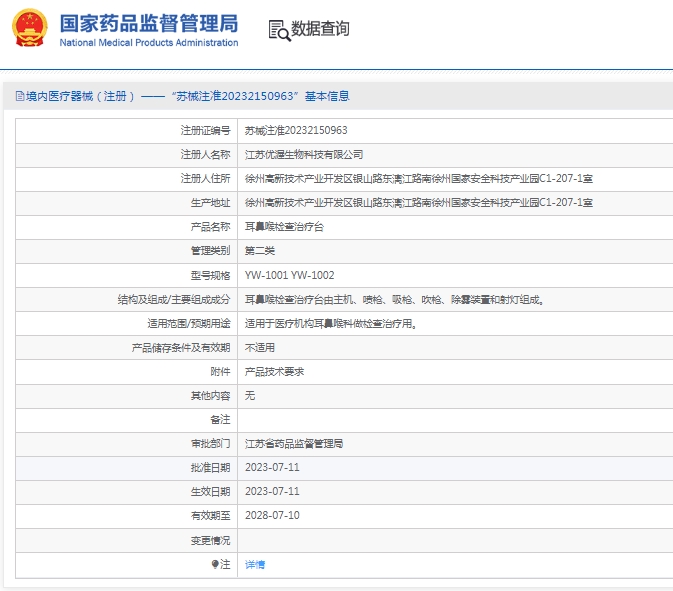This screenshot has height=591, width=673.
Task: Click the 注册证编号 label
Action: pyautogui.click(x=205, y=130)
